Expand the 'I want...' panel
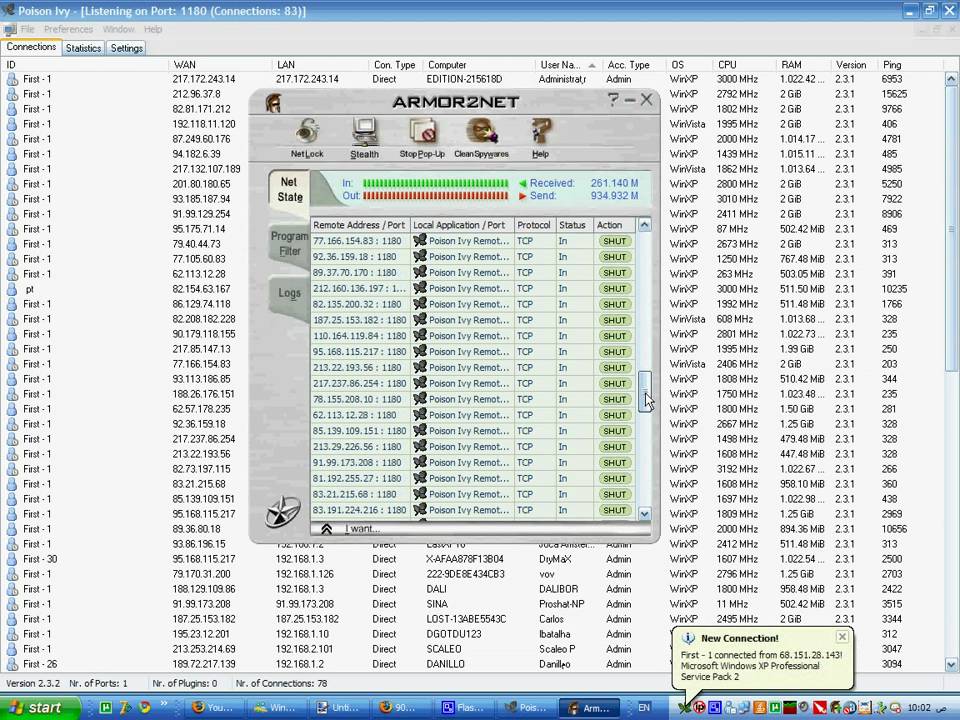 pyautogui.click(x=327, y=529)
